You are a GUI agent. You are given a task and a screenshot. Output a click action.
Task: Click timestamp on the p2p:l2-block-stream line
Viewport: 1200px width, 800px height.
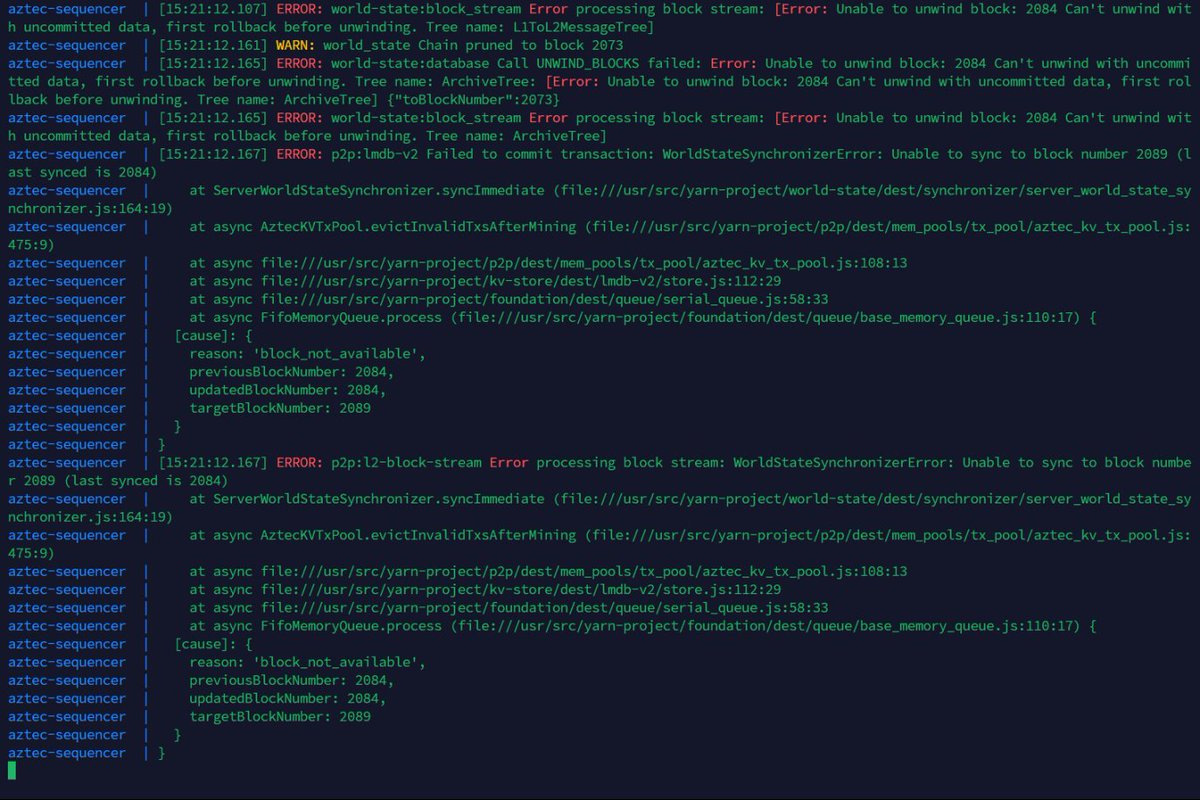(213, 462)
